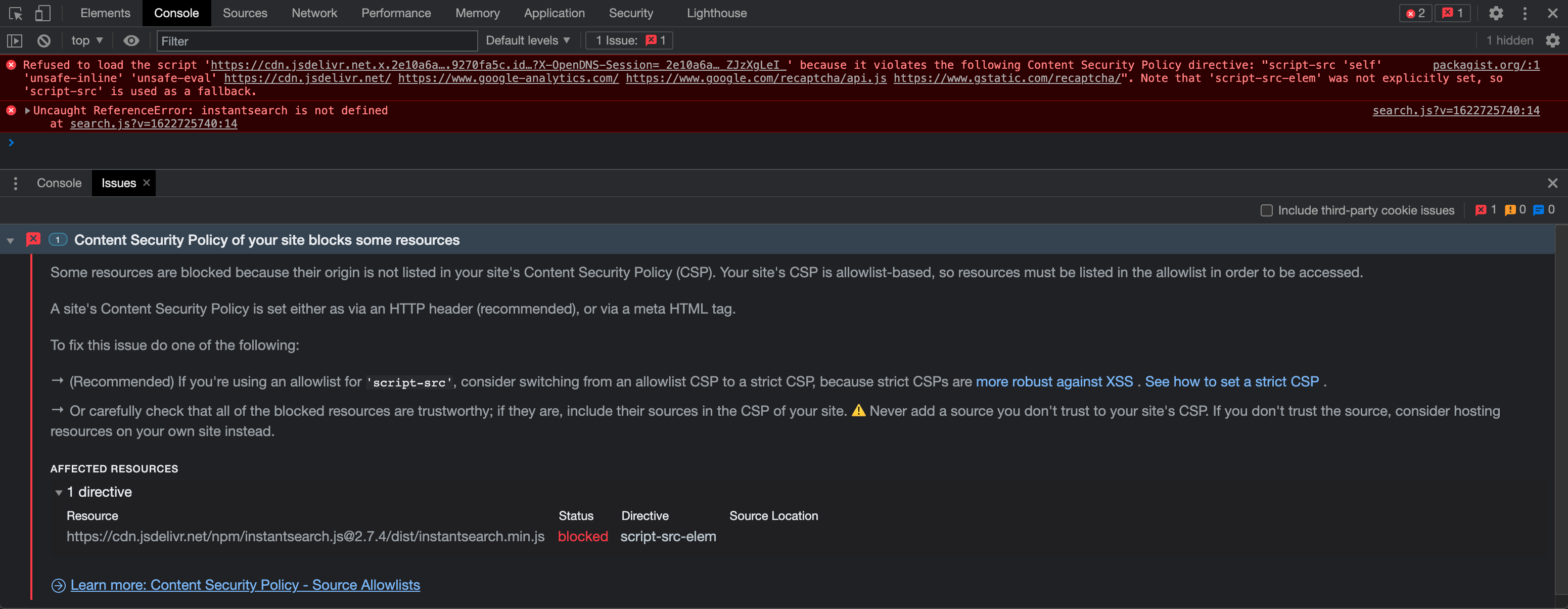Screen dimensions: 1568x609
Task: Create a live expression with the eye icon
Action: pos(131,40)
